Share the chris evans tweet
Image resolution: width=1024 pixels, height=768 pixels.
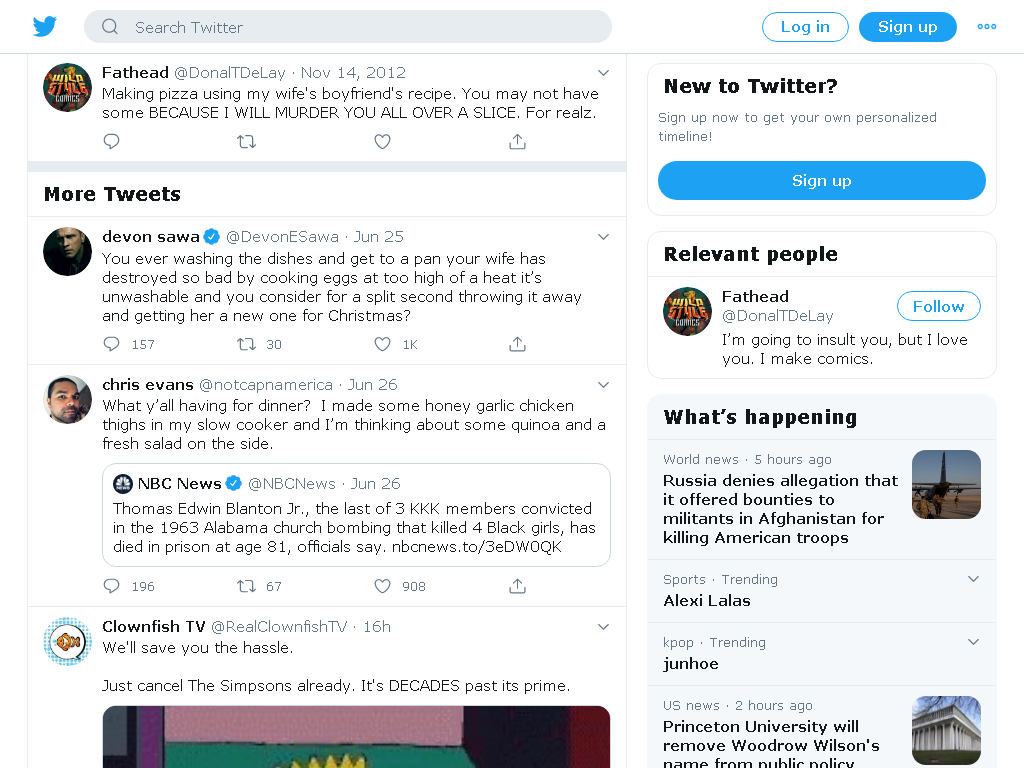(517, 586)
